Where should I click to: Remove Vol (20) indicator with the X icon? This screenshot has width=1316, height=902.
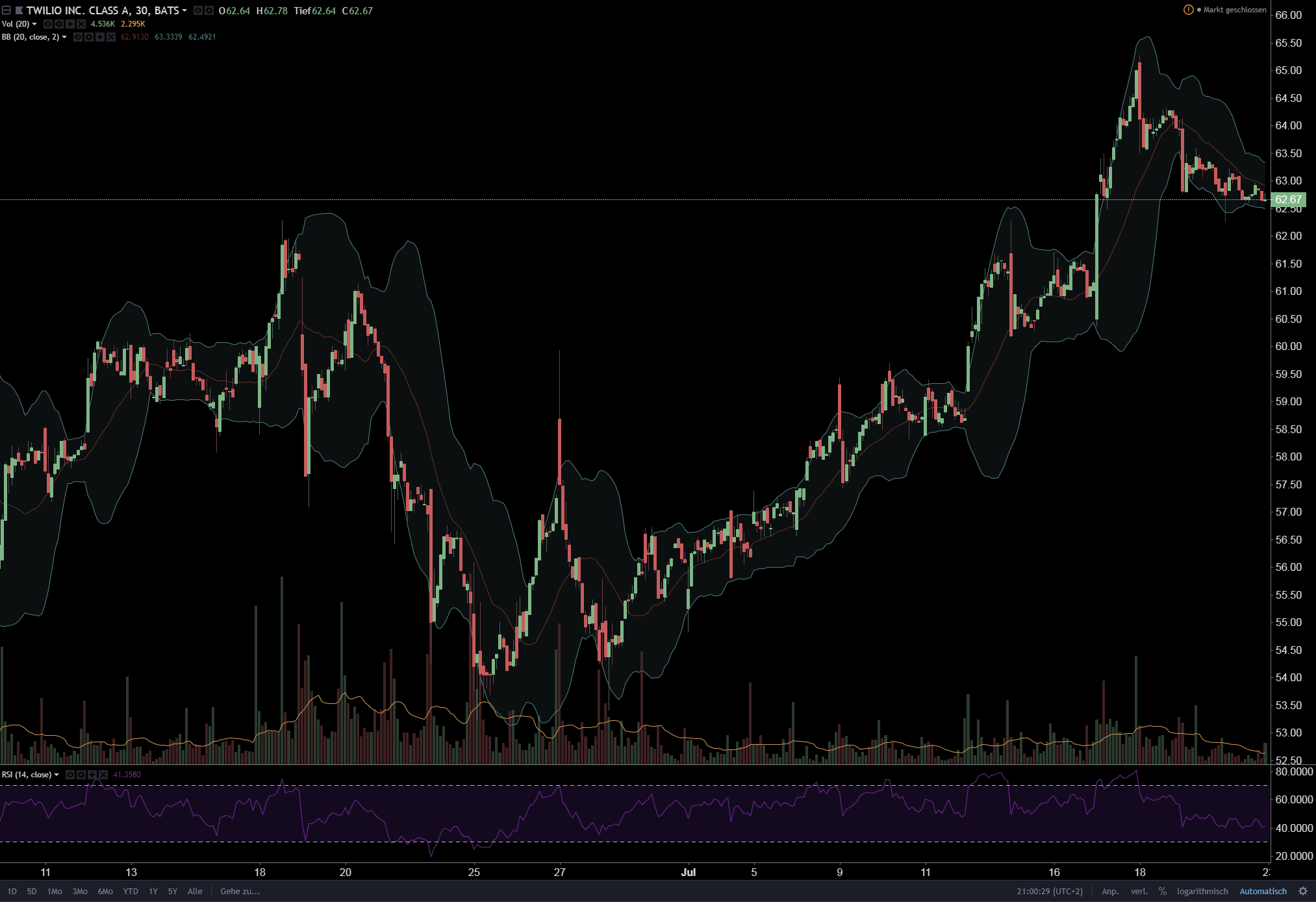coord(81,24)
